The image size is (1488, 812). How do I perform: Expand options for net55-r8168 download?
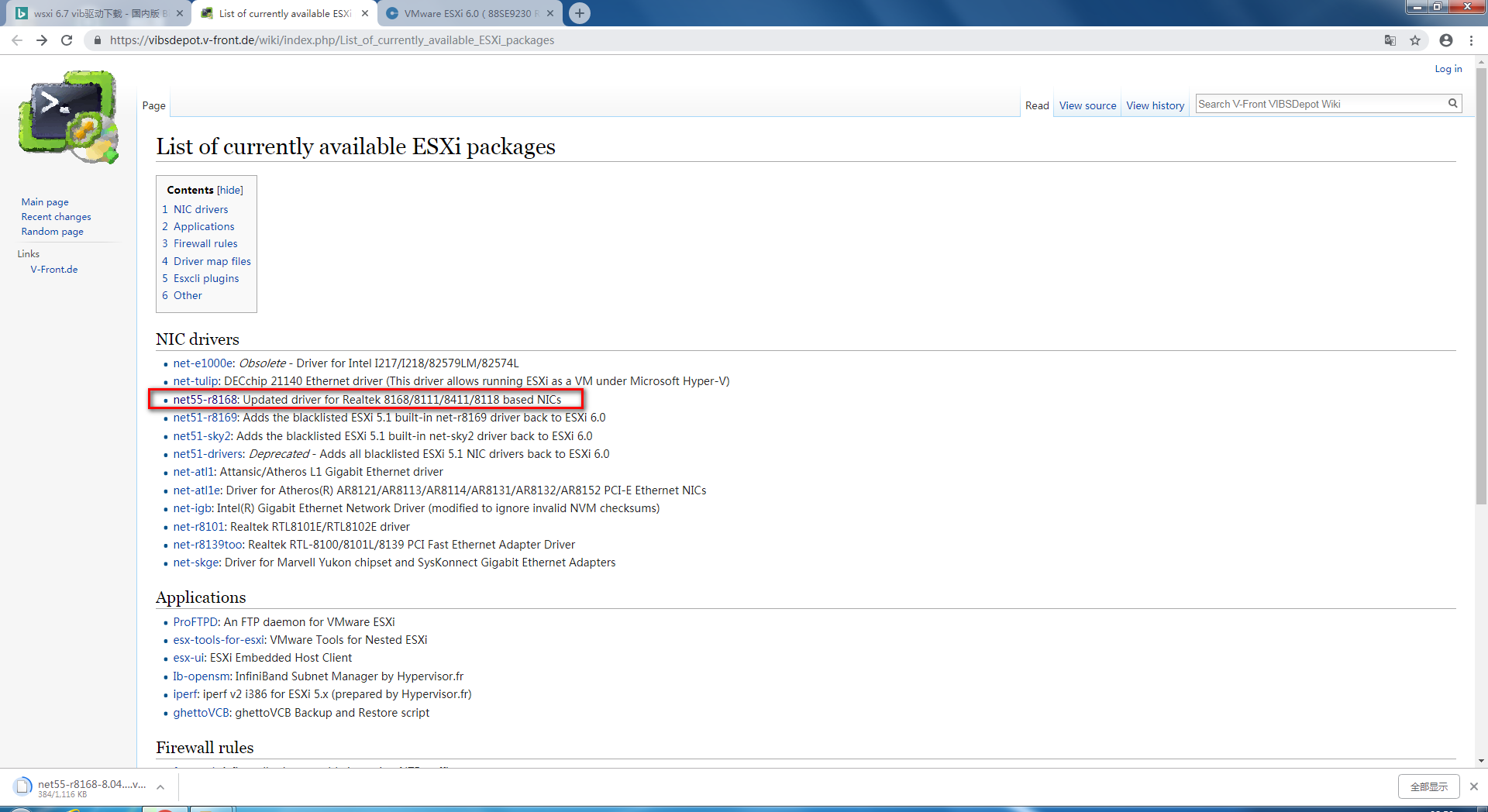pyautogui.click(x=160, y=786)
